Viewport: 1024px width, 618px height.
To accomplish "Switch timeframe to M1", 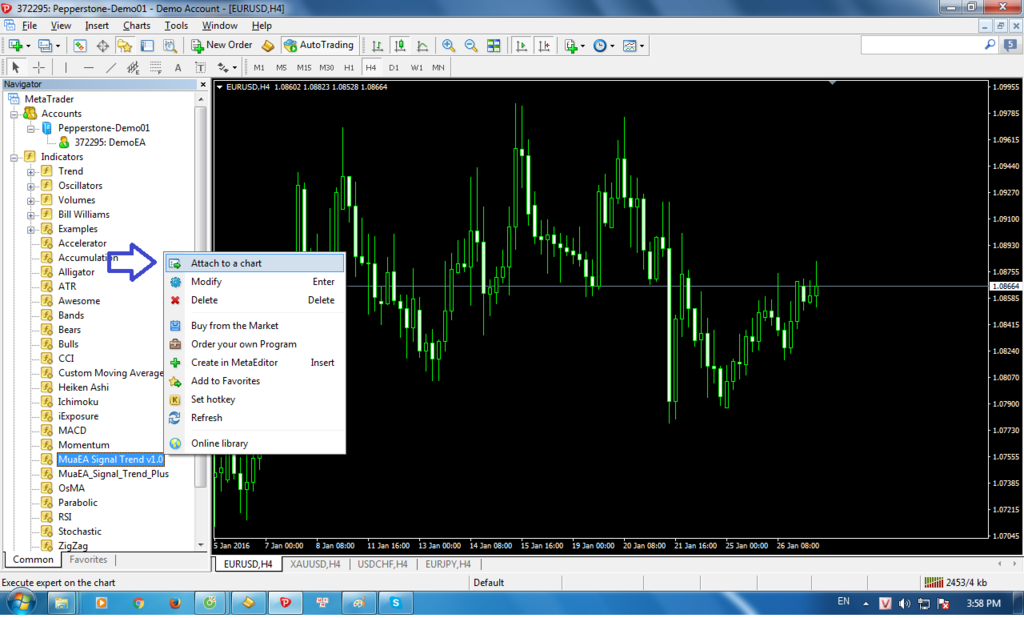I will [x=259, y=67].
